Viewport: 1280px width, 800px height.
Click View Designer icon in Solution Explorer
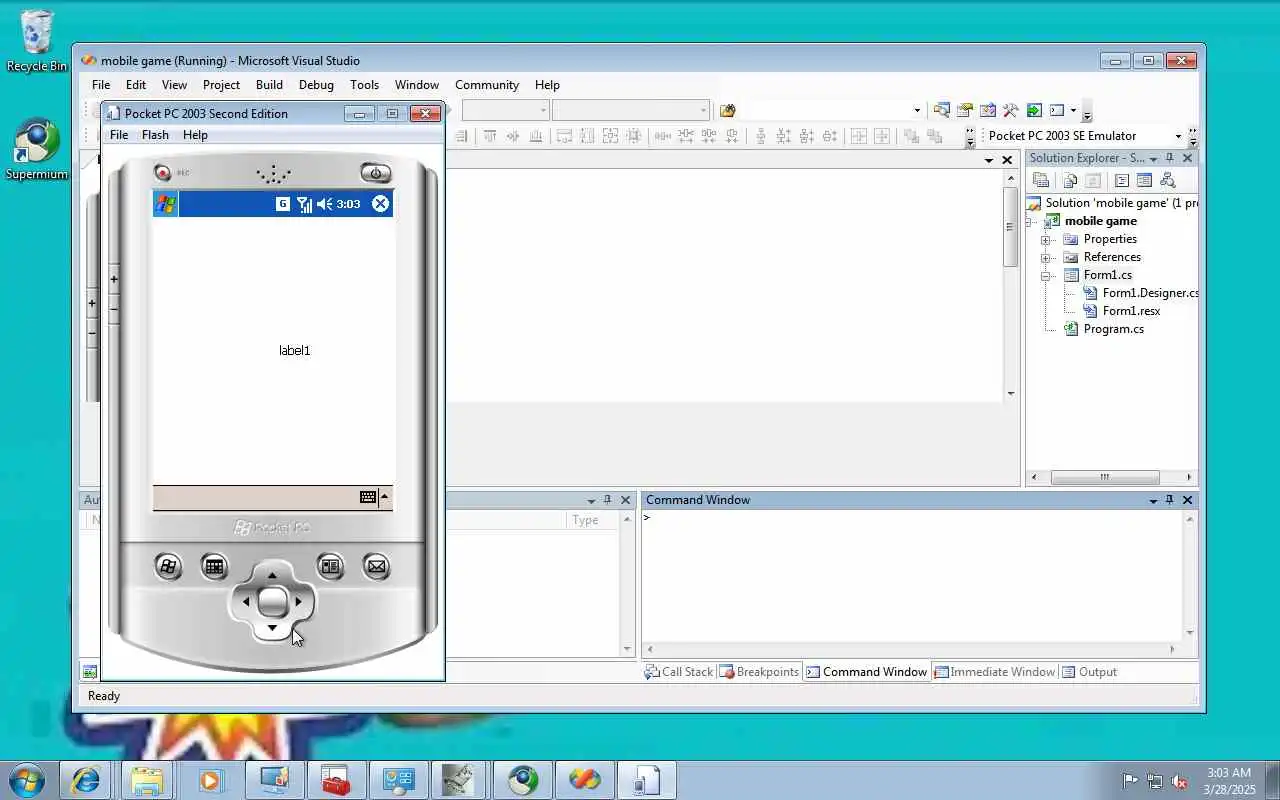(1144, 181)
